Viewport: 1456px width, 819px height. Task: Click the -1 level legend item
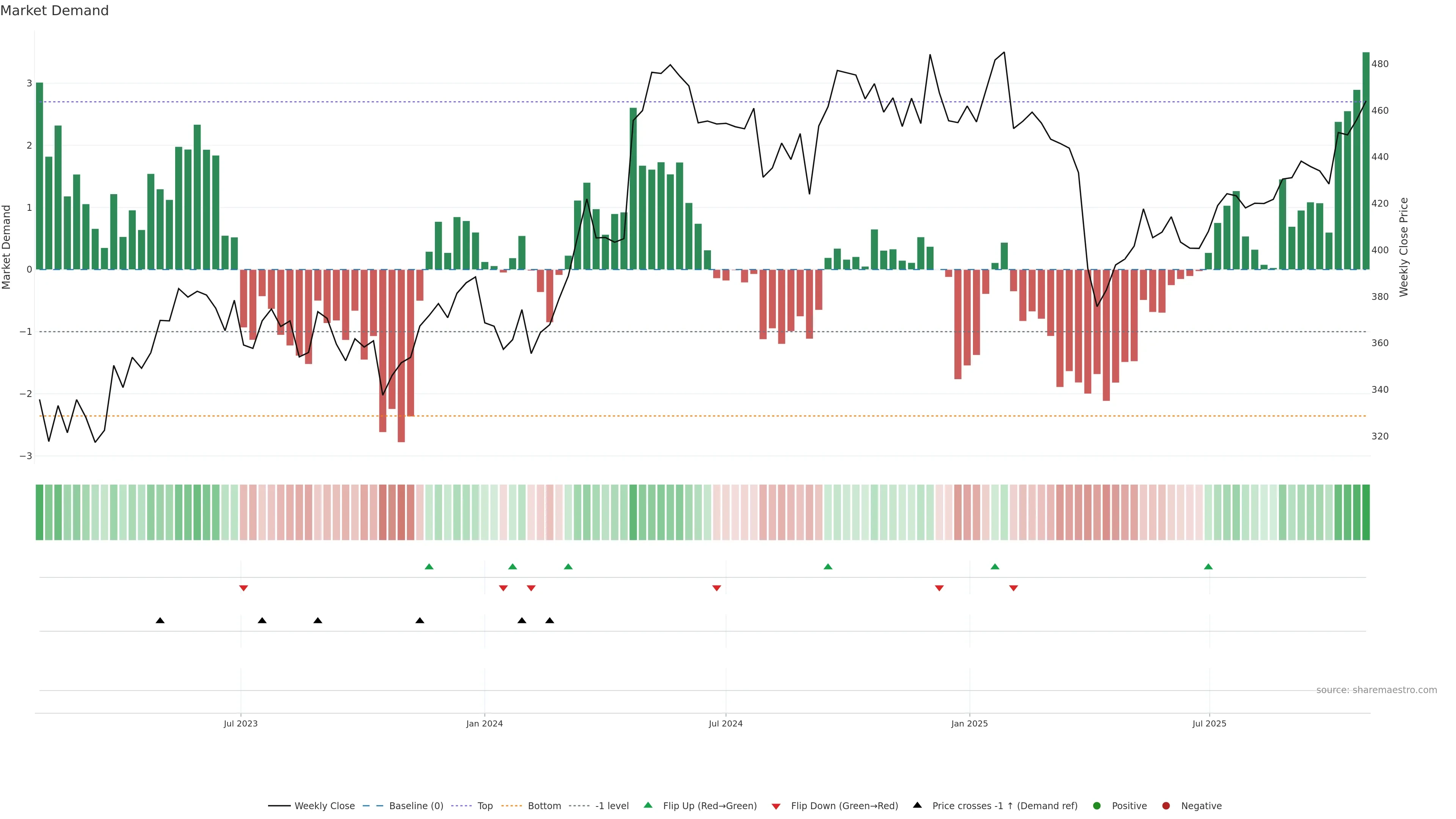coord(612,806)
